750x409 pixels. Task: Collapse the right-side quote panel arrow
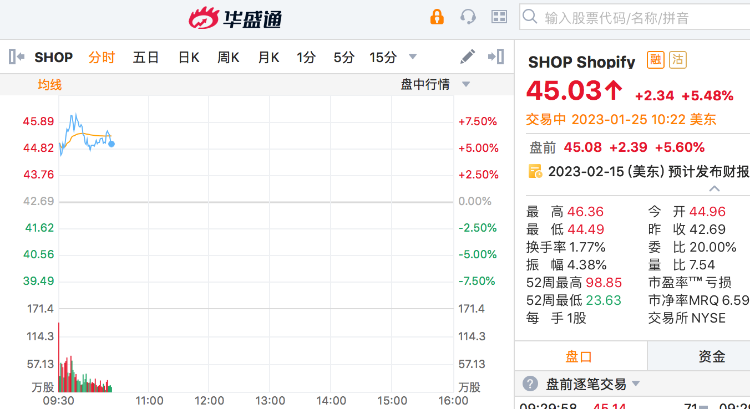point(496,56)
